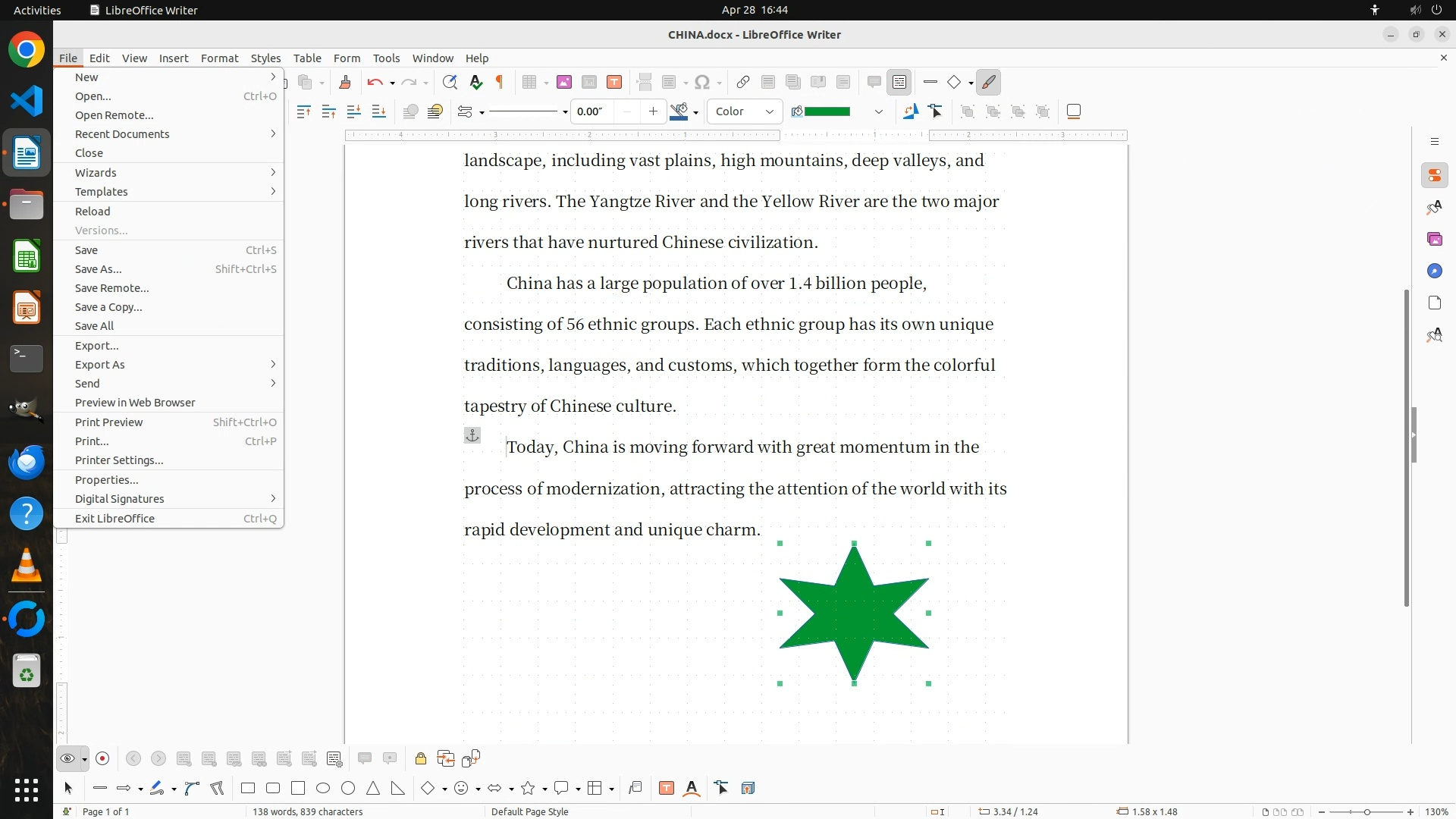Select the Rectangle drawing tool
The width and height of the screenshot is (1456, 819).
[247, 789]
